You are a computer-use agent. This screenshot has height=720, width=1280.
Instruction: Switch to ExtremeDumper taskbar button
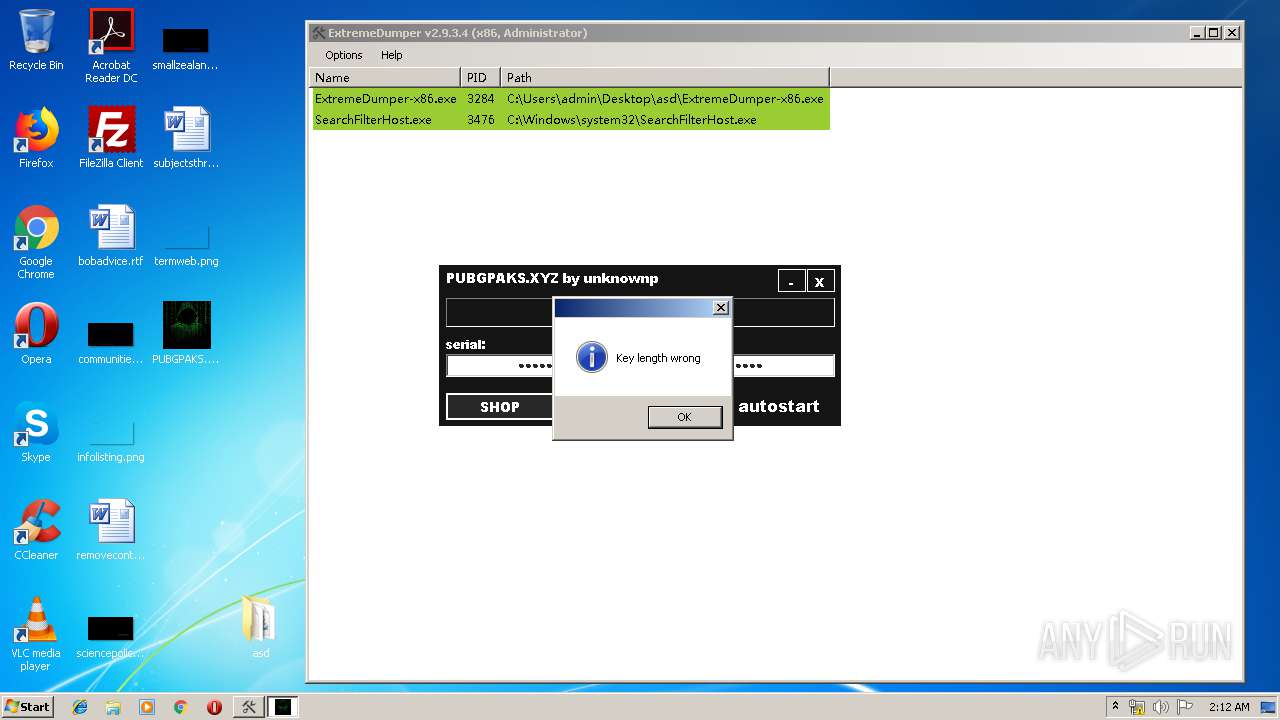(248, 707)
